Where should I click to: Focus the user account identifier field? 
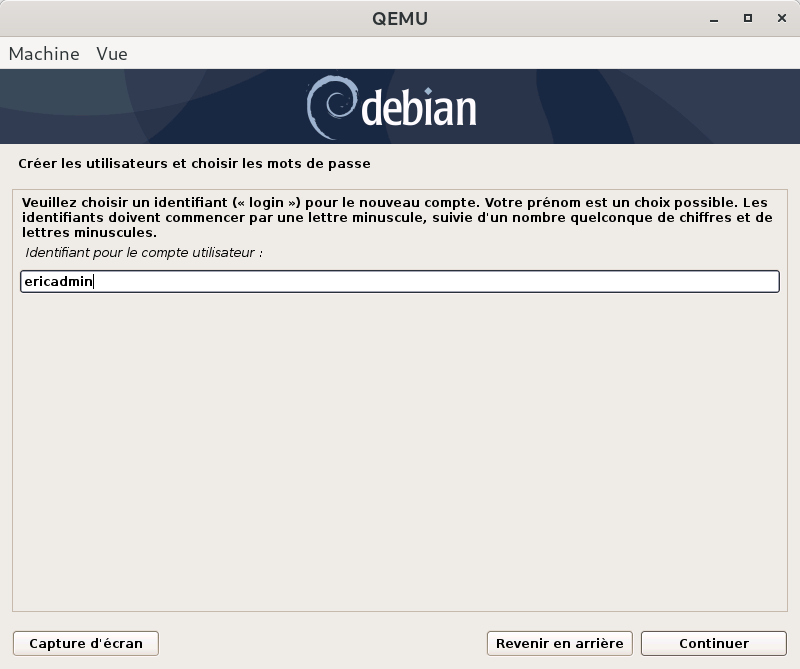(x=400, y=282)
